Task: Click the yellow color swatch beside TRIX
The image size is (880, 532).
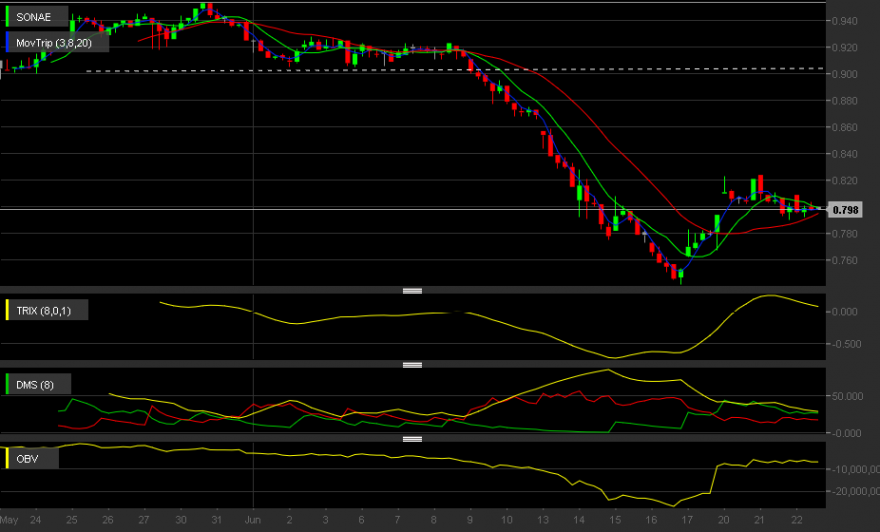Action: pos(7,310)
